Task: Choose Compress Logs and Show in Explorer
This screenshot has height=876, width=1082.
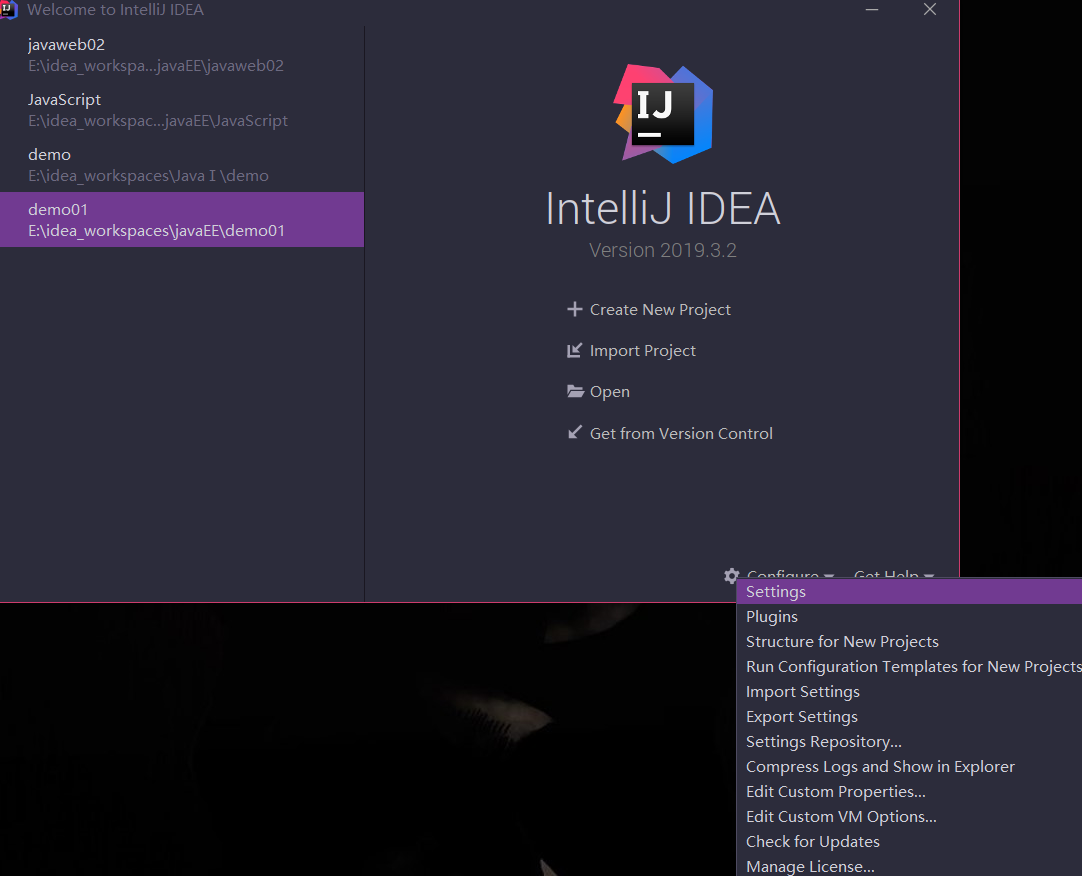Action: pos(909,766)
